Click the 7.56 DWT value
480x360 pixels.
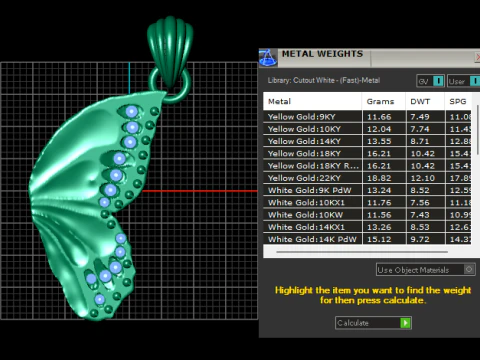[420, 203]
